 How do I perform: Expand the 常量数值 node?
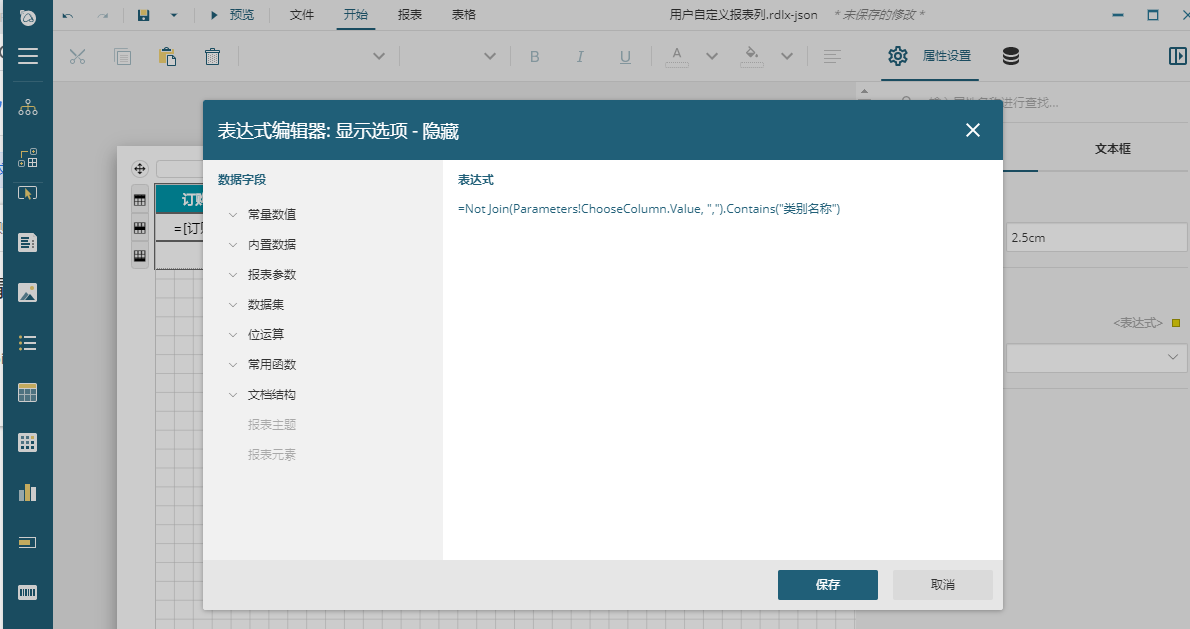pos(233,215)
